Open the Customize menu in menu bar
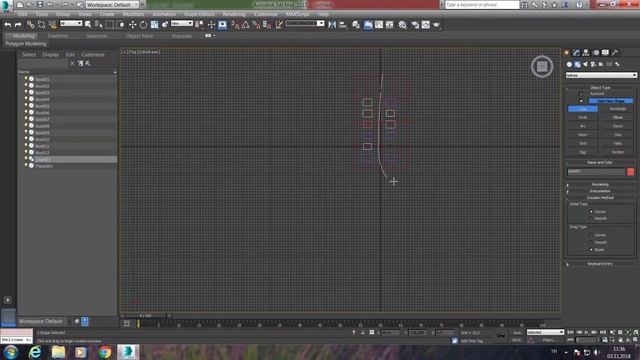Image resolution: width=640 pixels, height=360 pixels. tap(266, 14)
